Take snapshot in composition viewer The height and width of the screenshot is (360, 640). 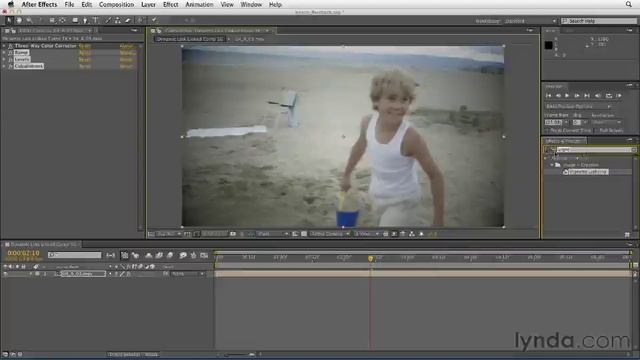233,234
